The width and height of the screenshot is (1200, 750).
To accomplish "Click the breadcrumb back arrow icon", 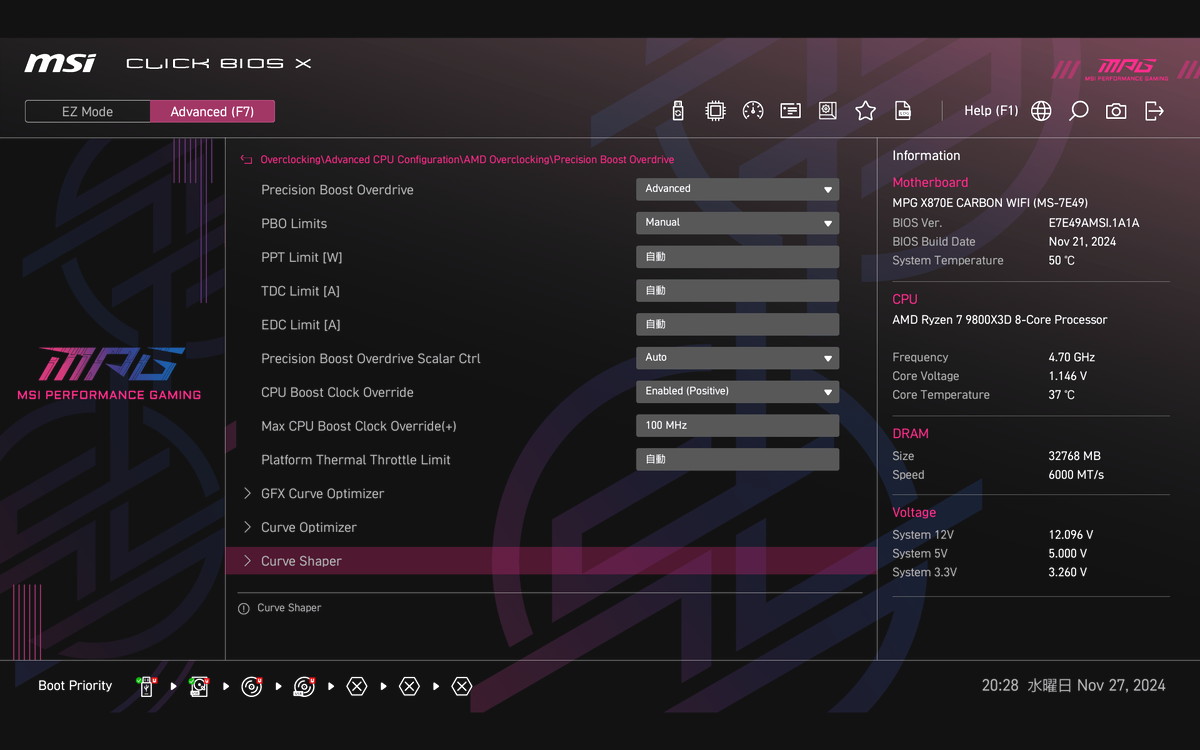I will 246,160.
